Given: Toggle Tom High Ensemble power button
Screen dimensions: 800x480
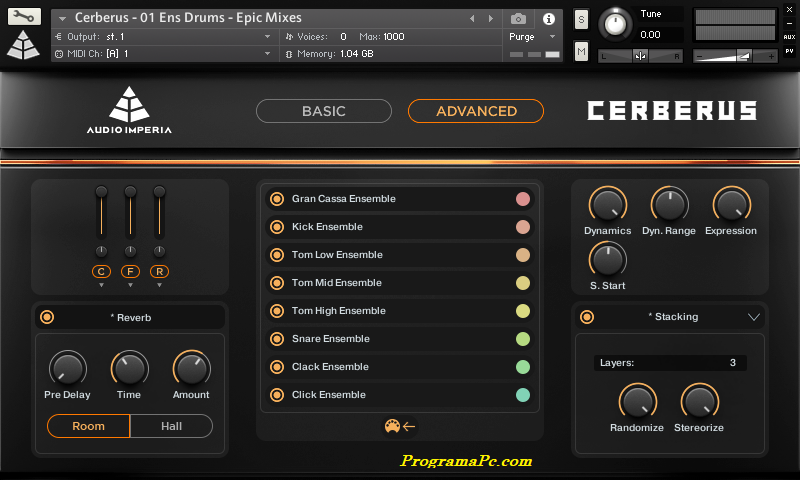Looking at the screenshot, I should [277, 311].
